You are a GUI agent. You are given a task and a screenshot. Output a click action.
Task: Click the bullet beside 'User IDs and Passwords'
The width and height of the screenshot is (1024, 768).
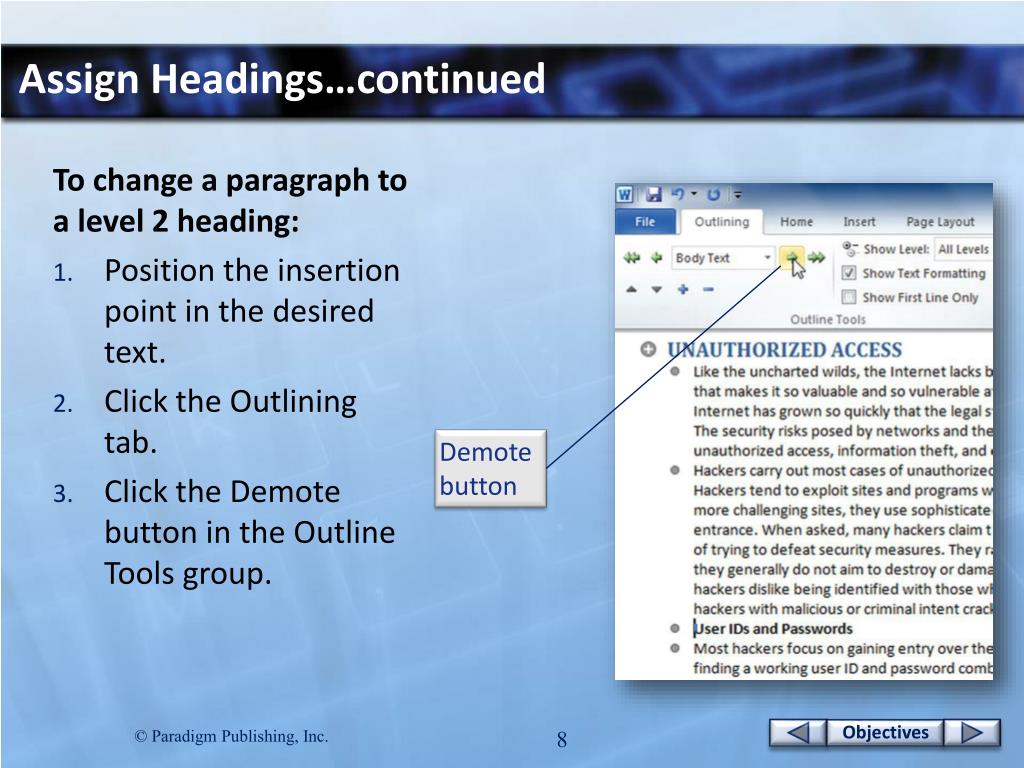tap(675, 628)
